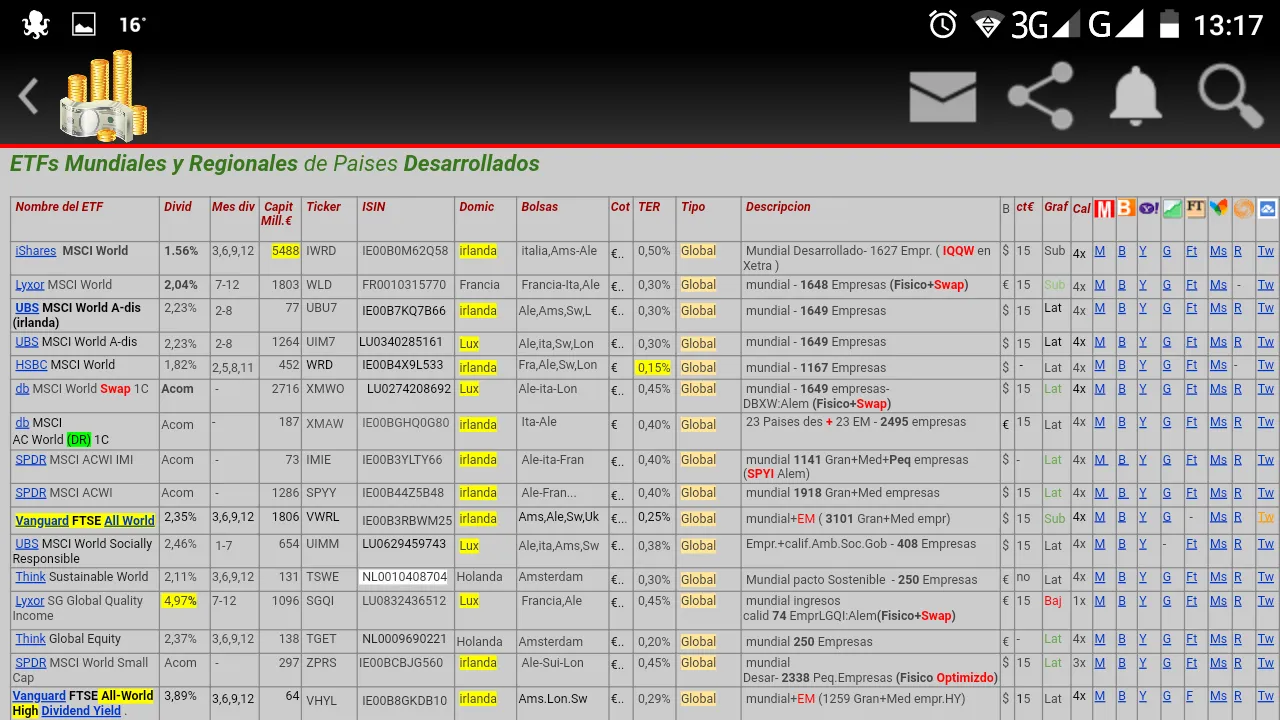Click the ISIN cell LU0629459743

point(402,544)
